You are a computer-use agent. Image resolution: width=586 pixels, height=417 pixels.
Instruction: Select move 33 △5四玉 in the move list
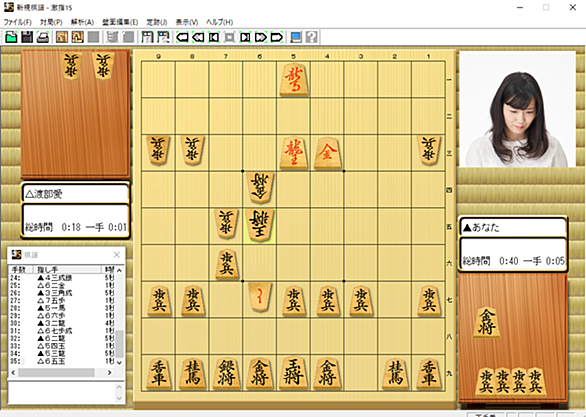click(62, 346)
